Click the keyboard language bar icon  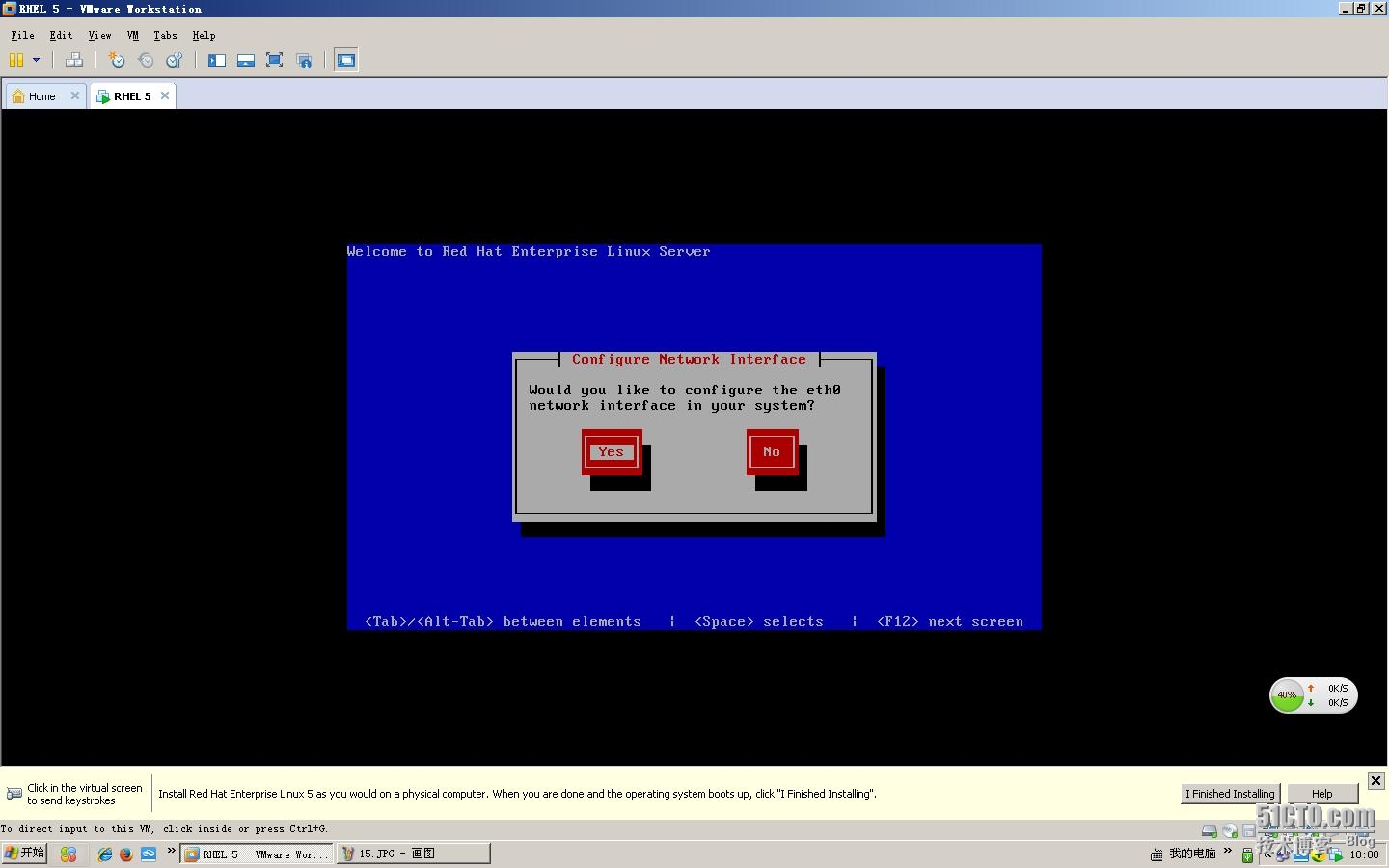1157,854
